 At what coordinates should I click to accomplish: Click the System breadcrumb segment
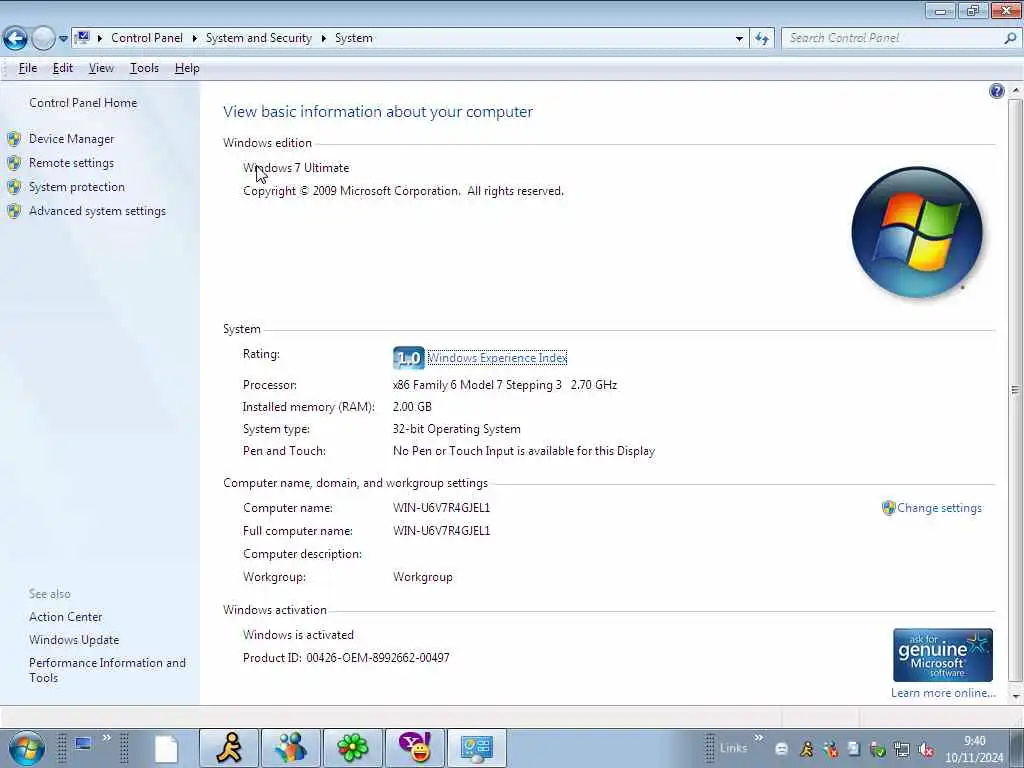pos(354,39)
